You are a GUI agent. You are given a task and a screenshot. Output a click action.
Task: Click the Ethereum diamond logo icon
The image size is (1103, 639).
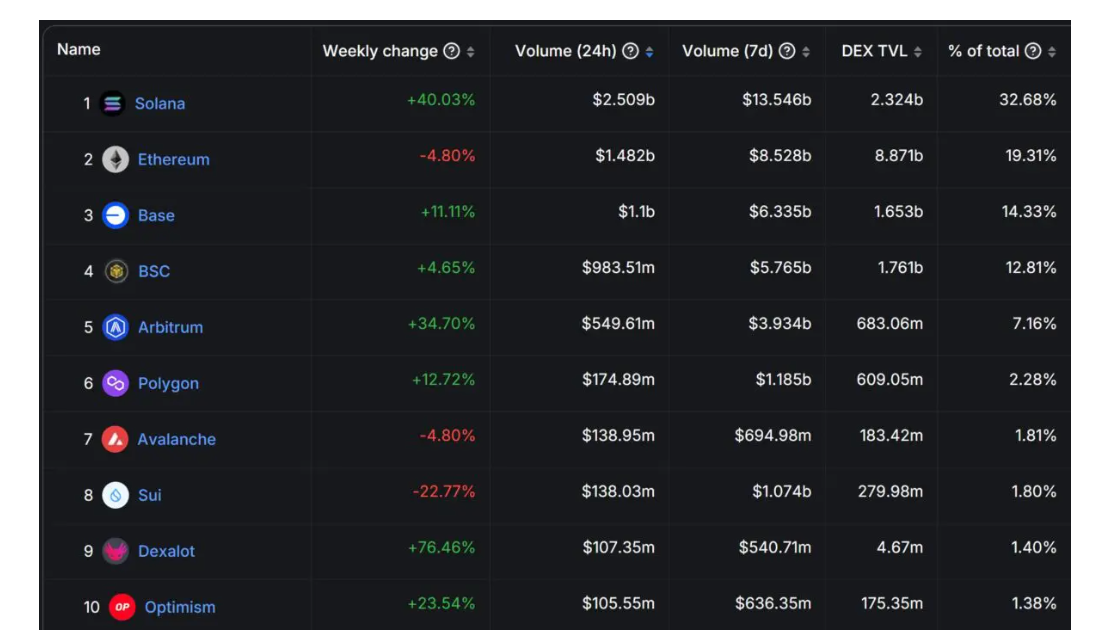point(115,159)
